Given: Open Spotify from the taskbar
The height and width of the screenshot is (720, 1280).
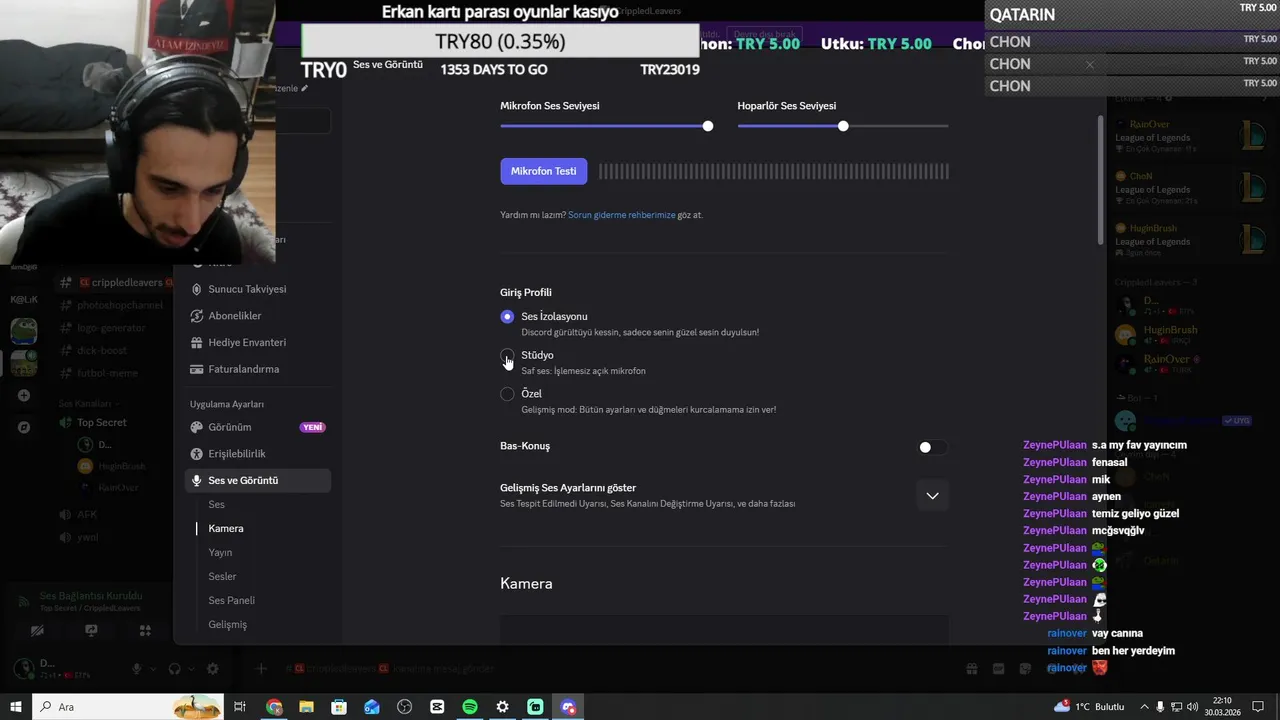Looking at the screenshot, I should tap(470, 707).
